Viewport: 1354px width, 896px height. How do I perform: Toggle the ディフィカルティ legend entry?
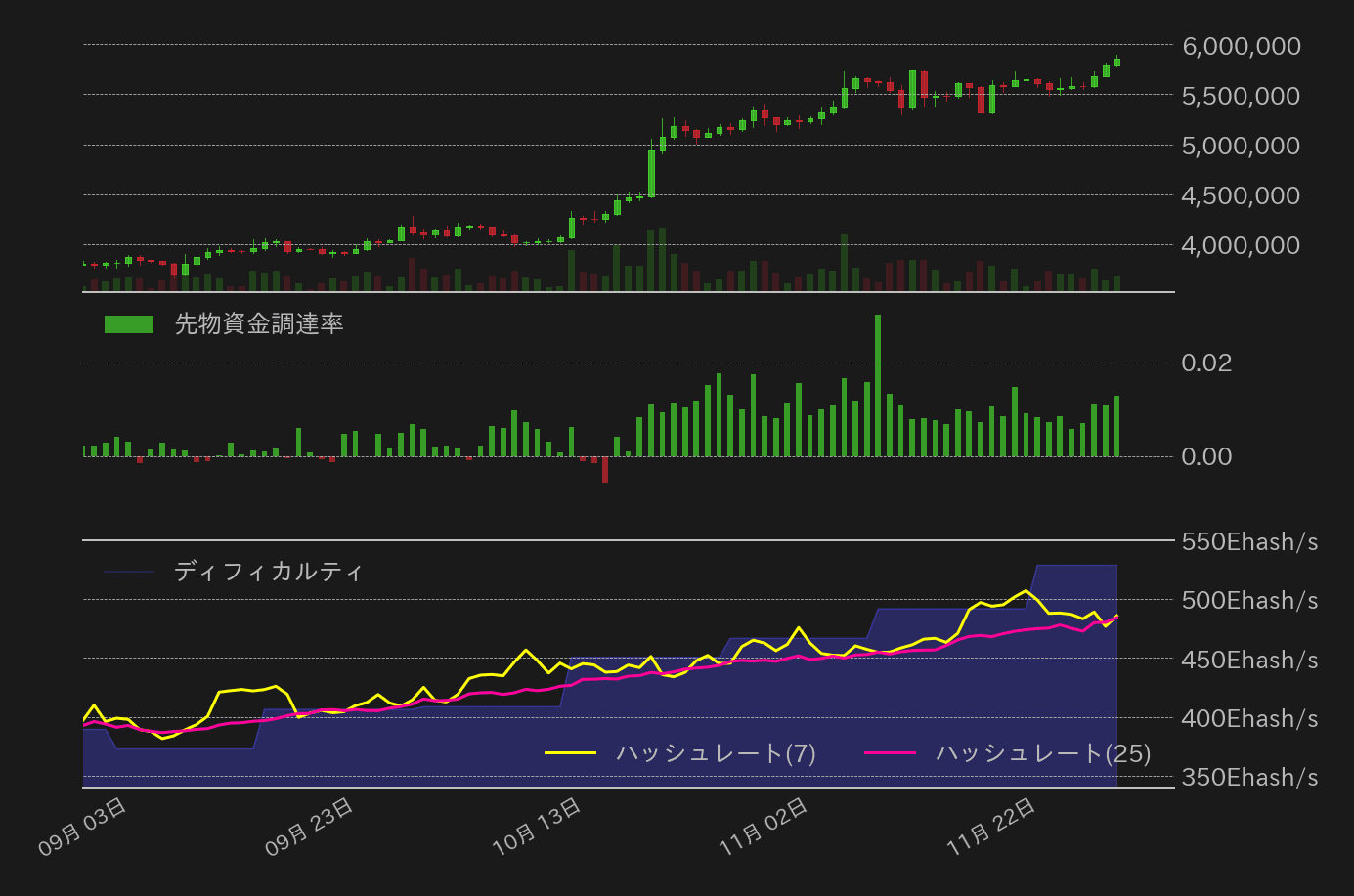tap(268, 572)
